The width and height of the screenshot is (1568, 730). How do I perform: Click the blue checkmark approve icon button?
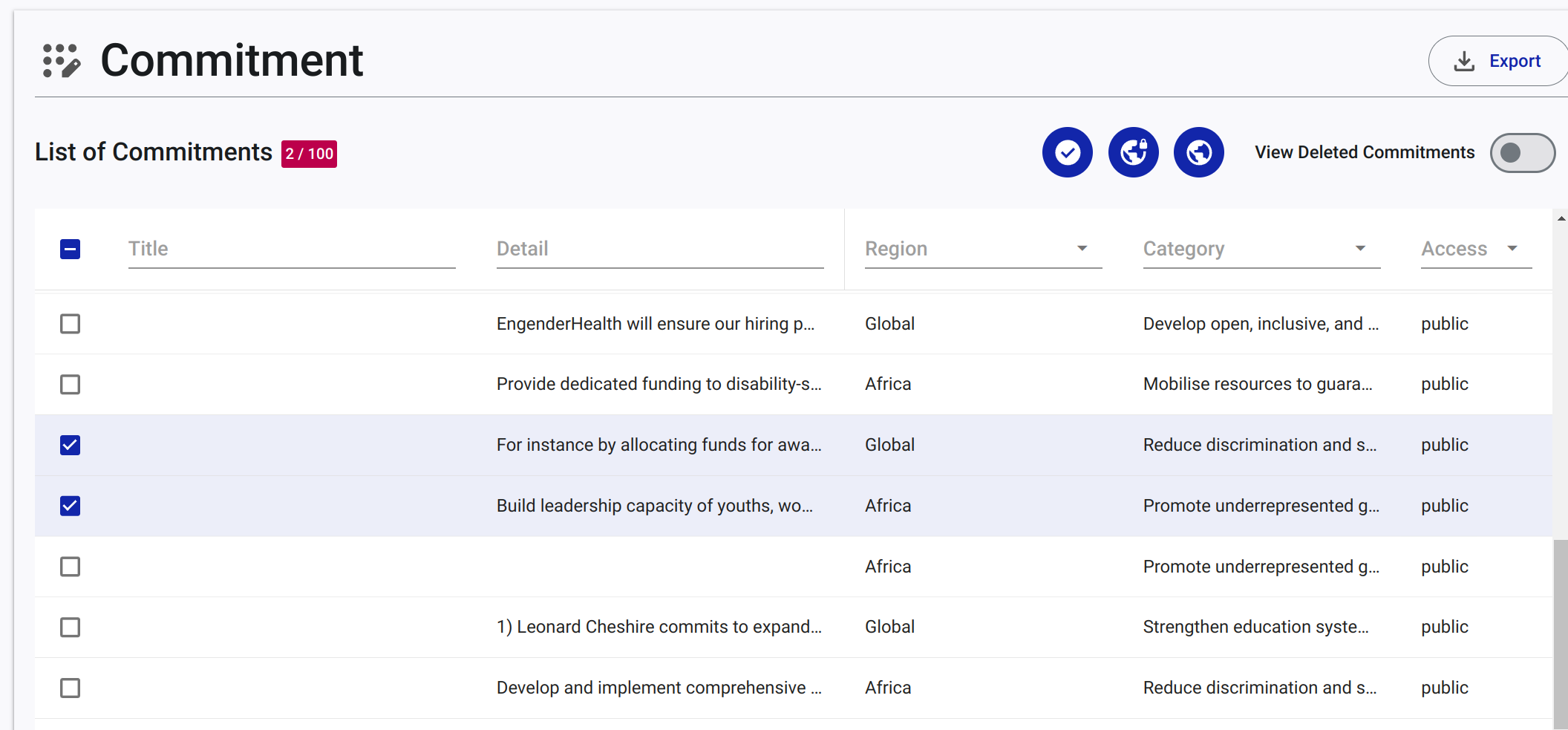click(1067, 152)
